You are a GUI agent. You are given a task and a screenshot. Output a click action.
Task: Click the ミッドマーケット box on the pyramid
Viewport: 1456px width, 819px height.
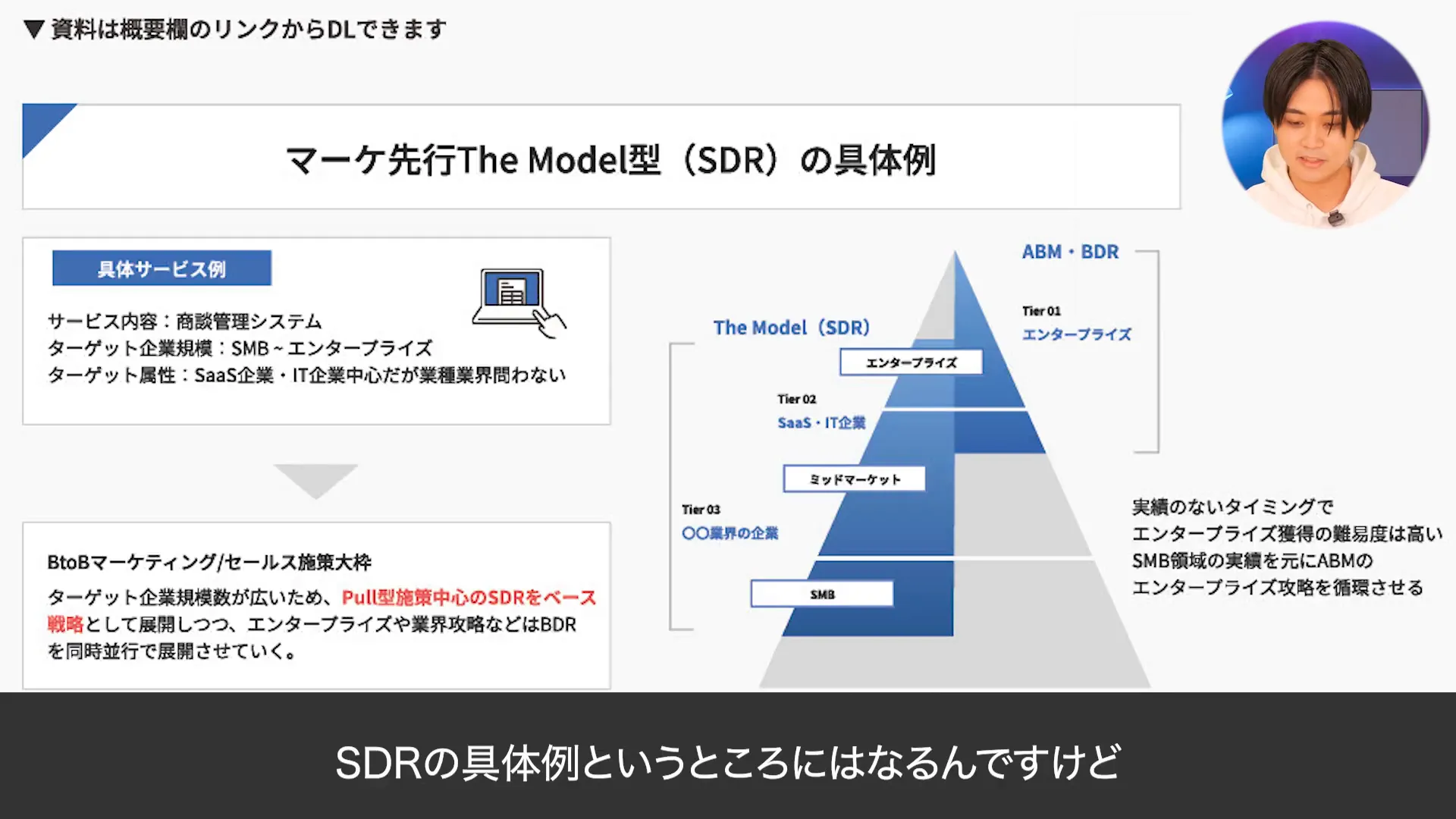pos(855,479)
